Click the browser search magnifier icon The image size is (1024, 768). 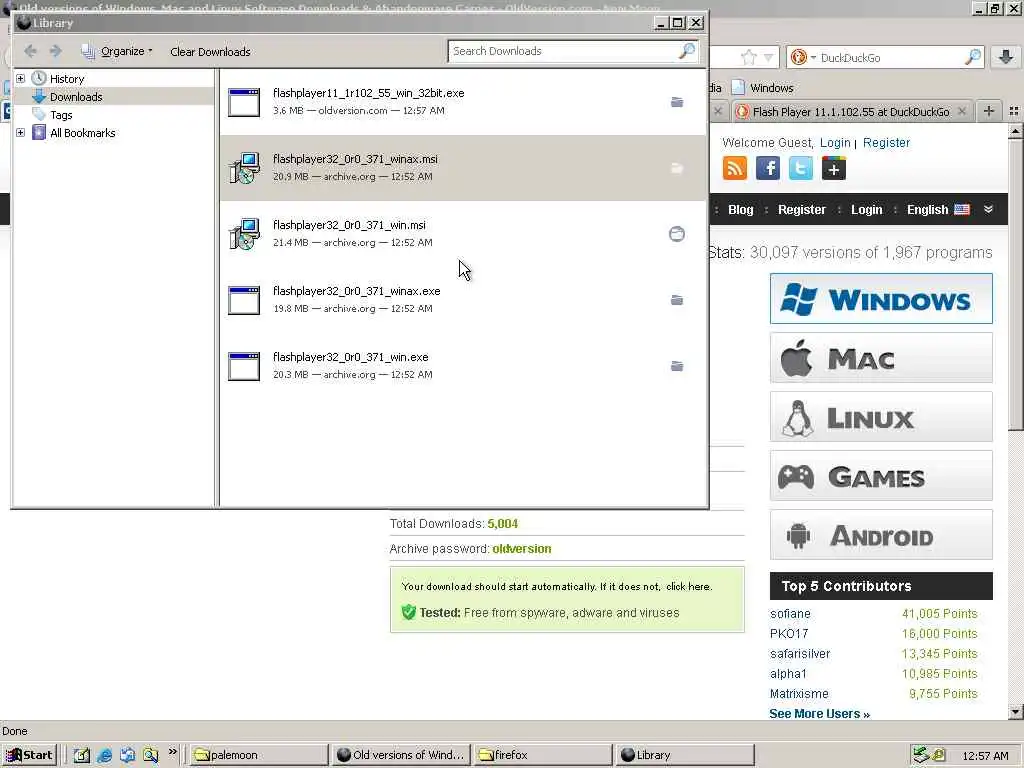click(972, 57)
